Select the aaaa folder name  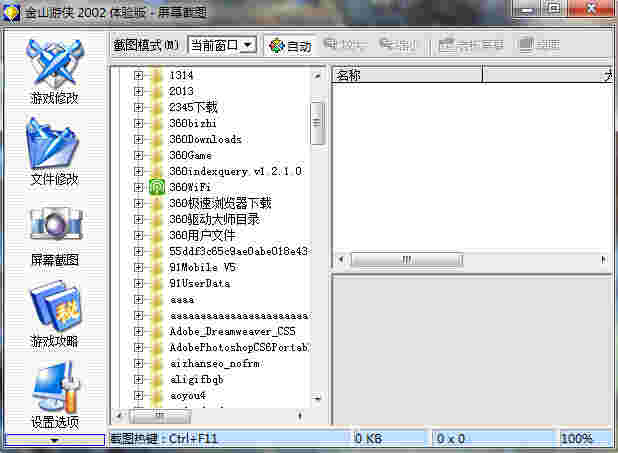[182, 300]
